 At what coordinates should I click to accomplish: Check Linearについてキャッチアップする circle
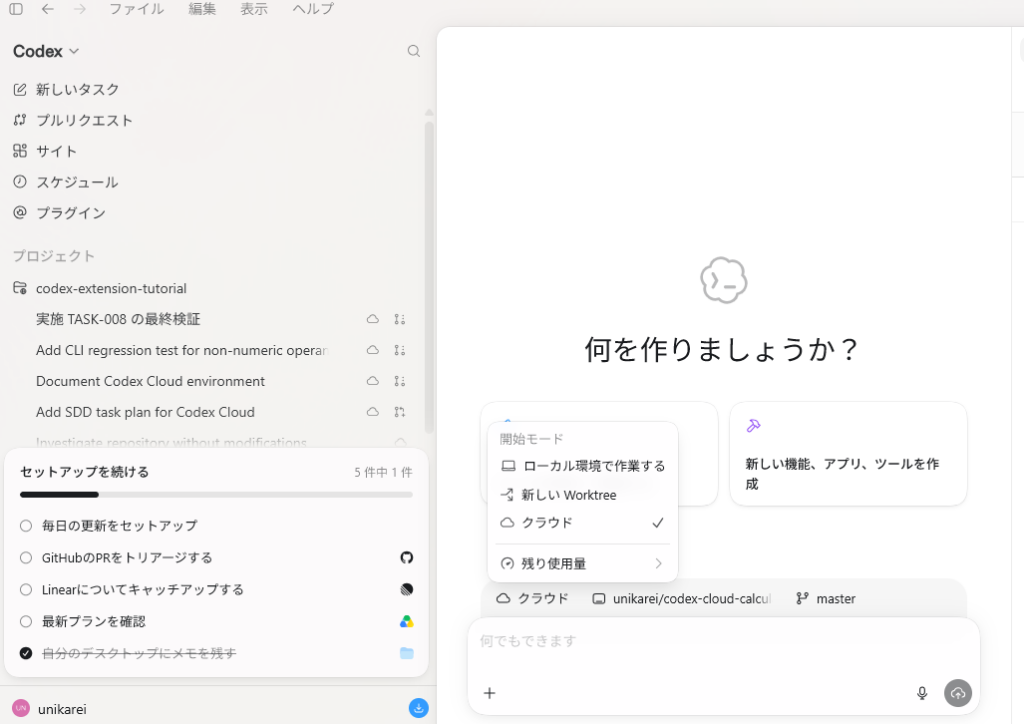(25, 590)
